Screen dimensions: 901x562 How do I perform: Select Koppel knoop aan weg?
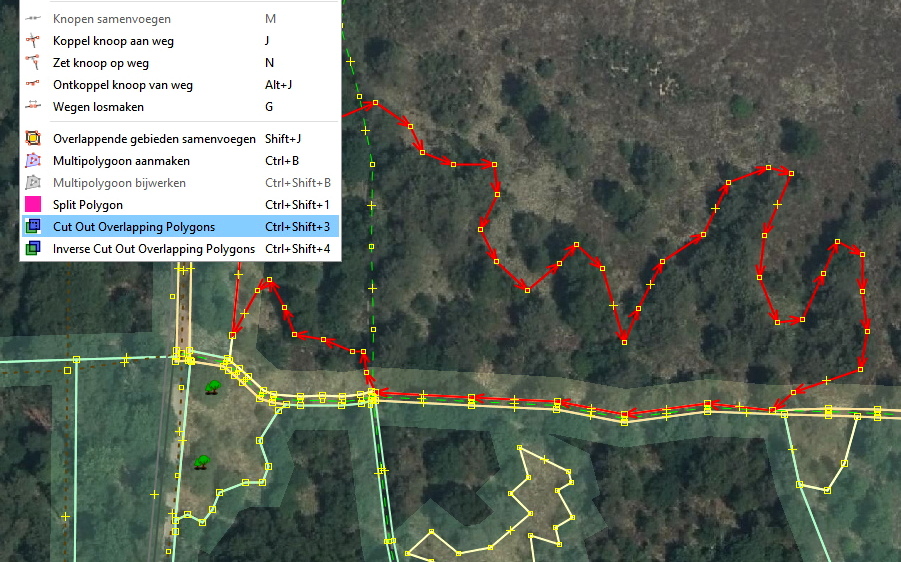180,41
